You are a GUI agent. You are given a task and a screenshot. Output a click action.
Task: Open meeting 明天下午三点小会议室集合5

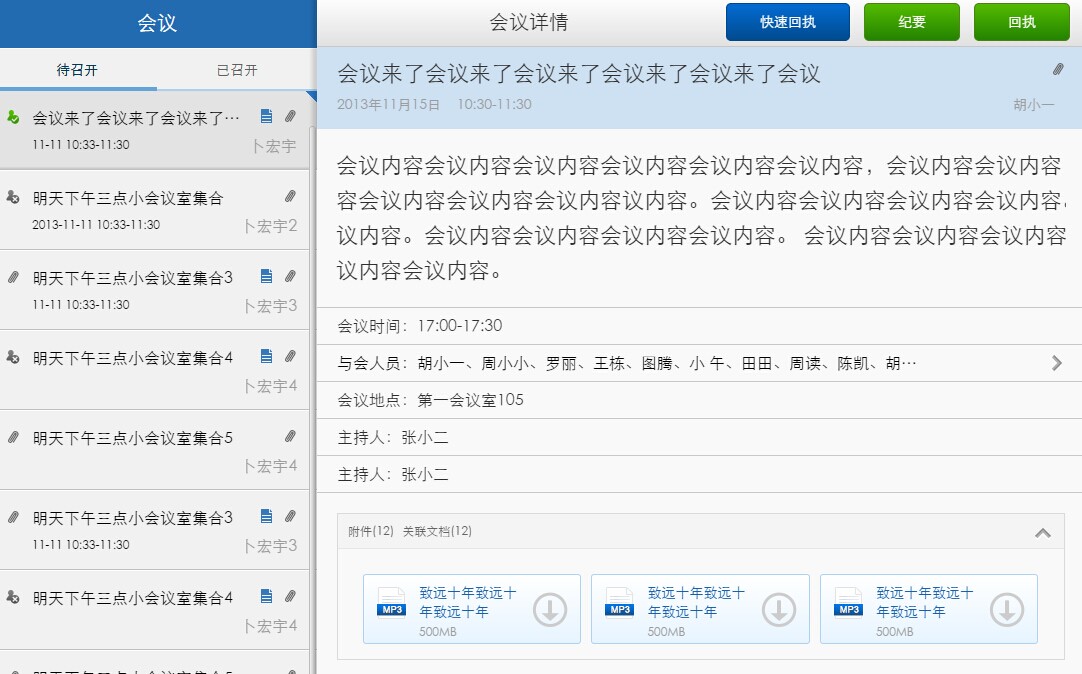[x=155, y=450]
